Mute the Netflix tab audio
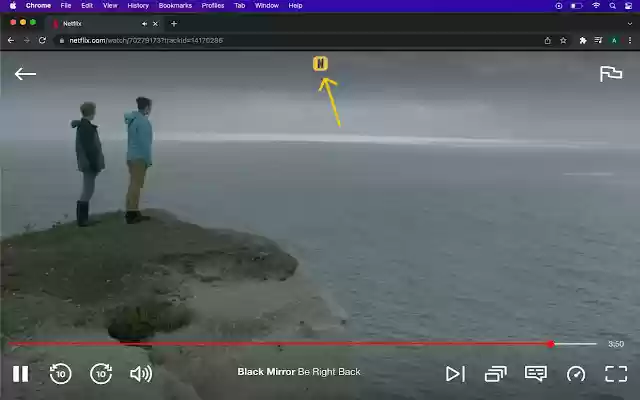This screenshot has width=640, height=400. (x=144, y=24)
